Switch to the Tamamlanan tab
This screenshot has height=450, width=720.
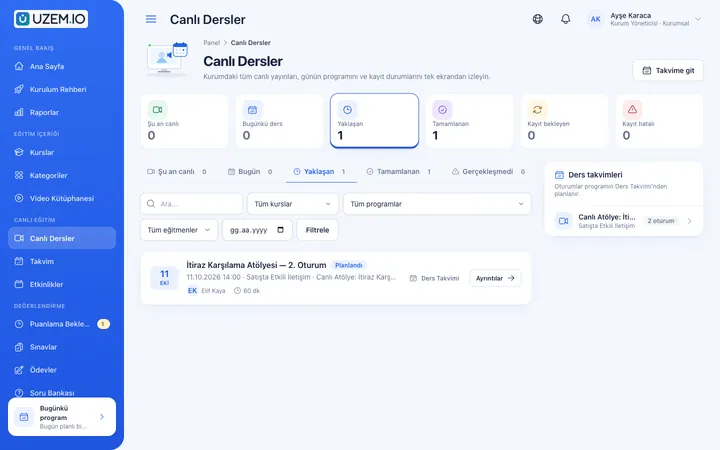(399, 171)
